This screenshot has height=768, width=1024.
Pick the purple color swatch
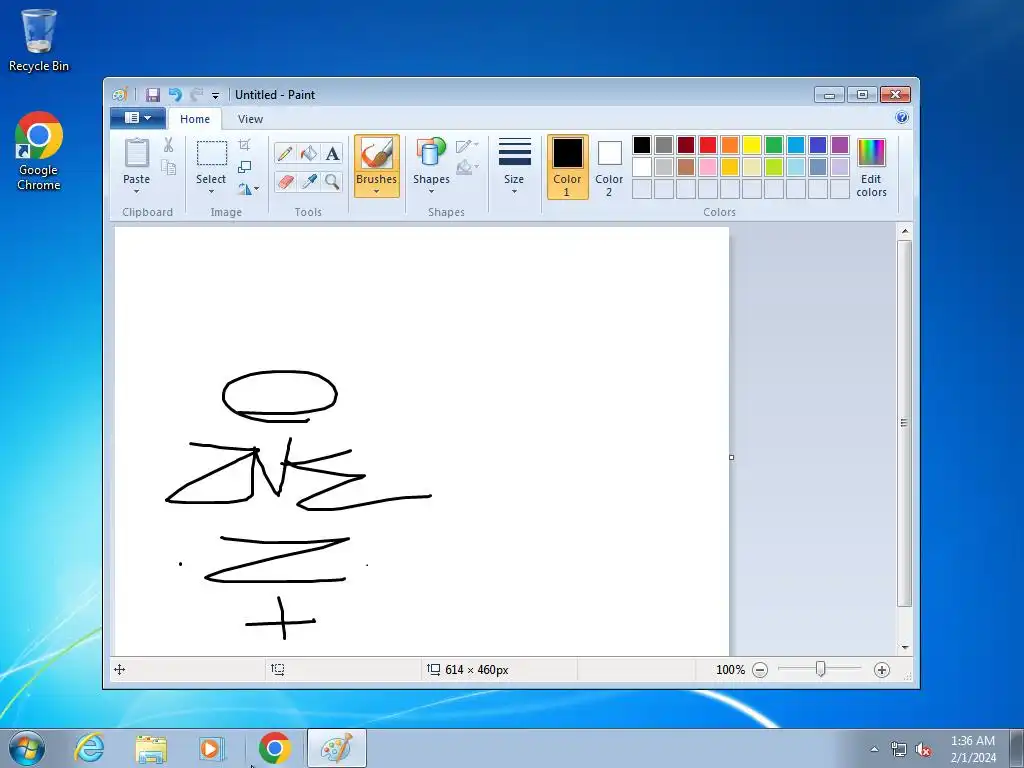840,144
